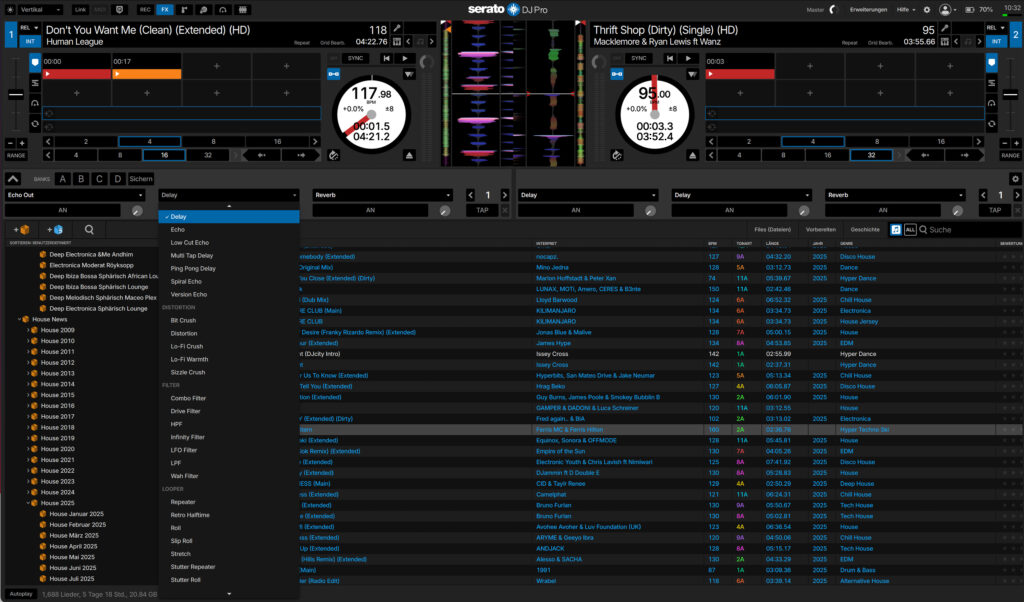Toggle the REC recording panel
Viewport: 1024px width, 602px height.
point(145,9)
